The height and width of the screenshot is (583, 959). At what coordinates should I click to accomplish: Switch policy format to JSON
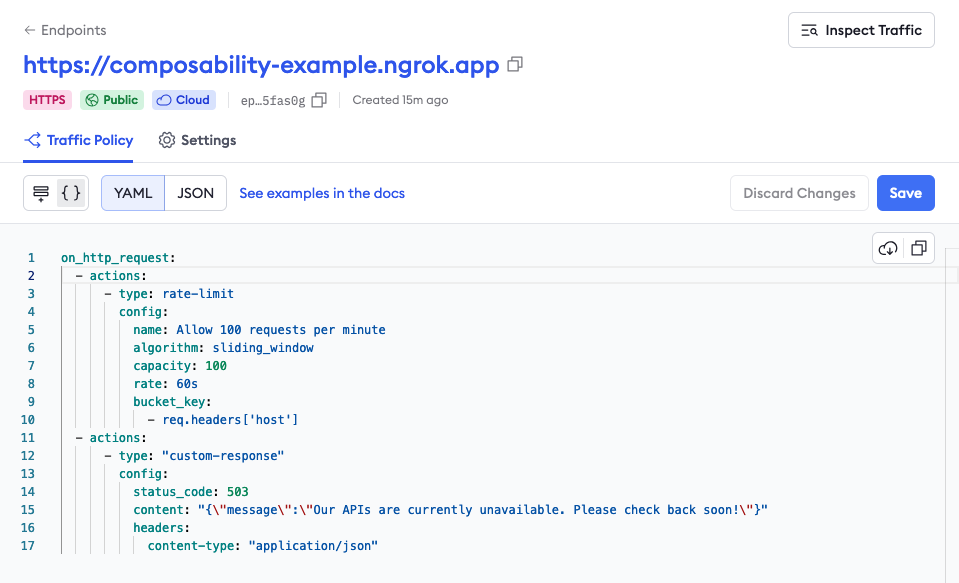tap(196, 193)
